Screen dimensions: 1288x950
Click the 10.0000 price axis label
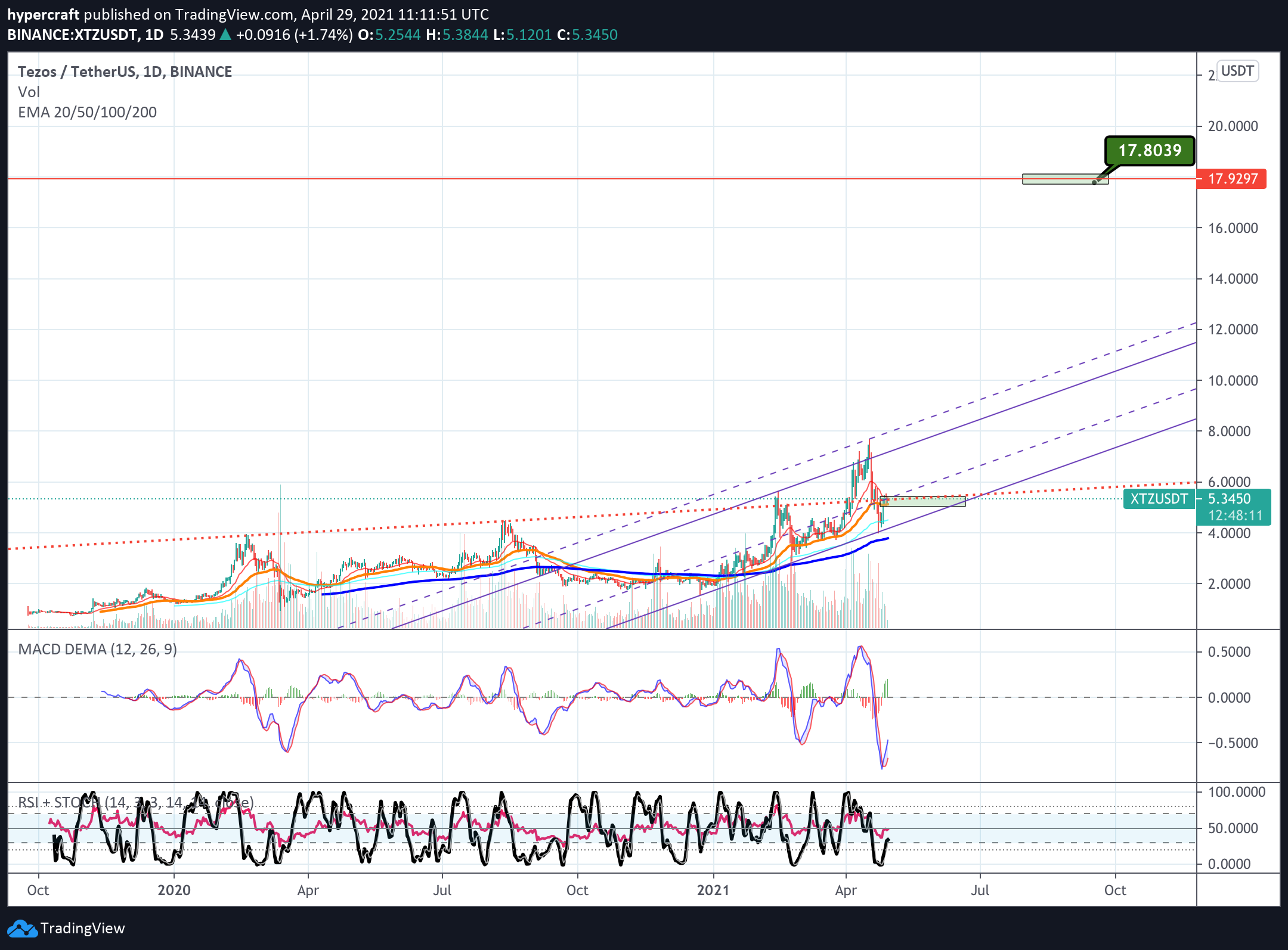click(1233, 381)
